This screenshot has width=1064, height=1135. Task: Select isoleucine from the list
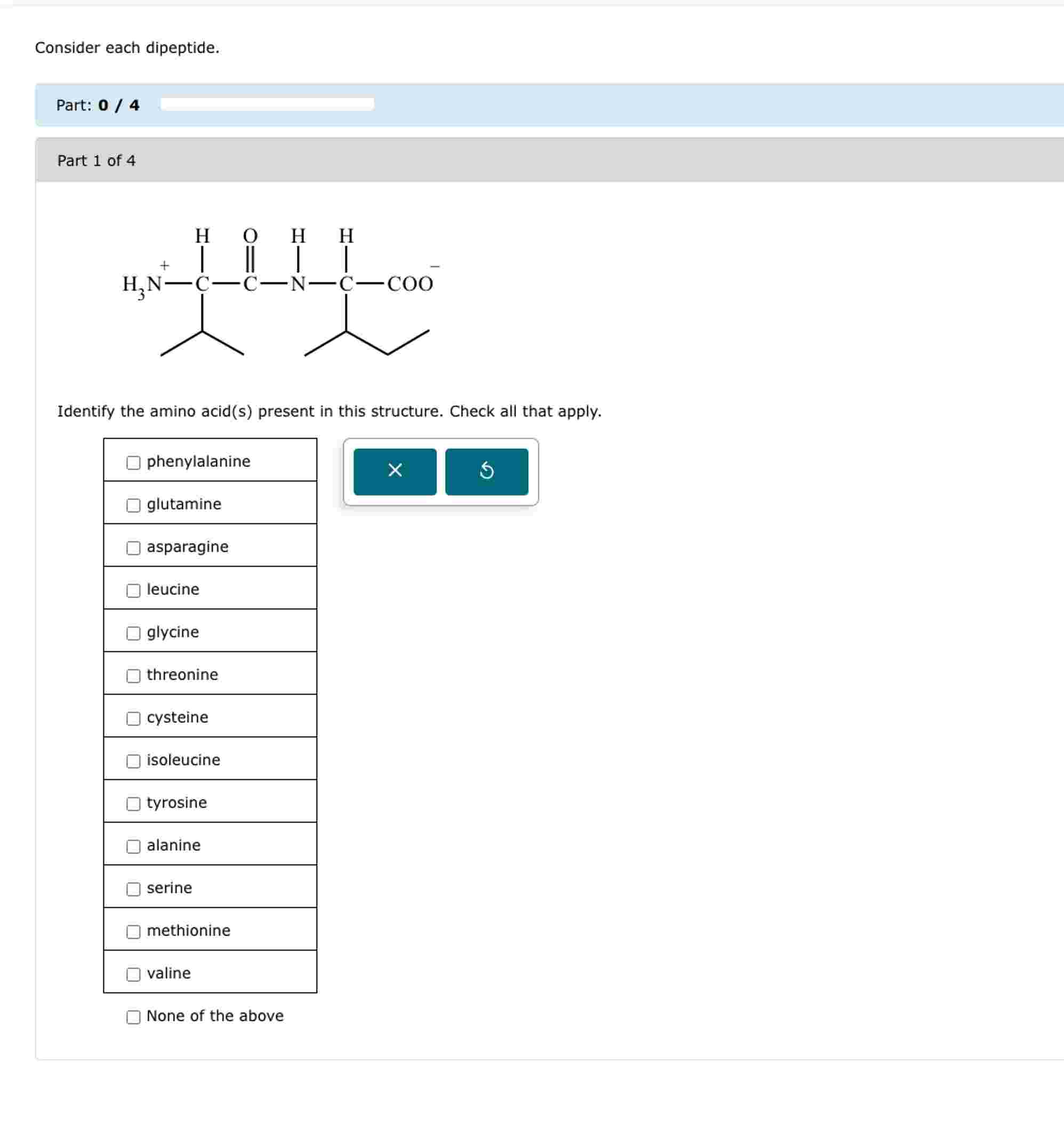(x=133, y=761)
